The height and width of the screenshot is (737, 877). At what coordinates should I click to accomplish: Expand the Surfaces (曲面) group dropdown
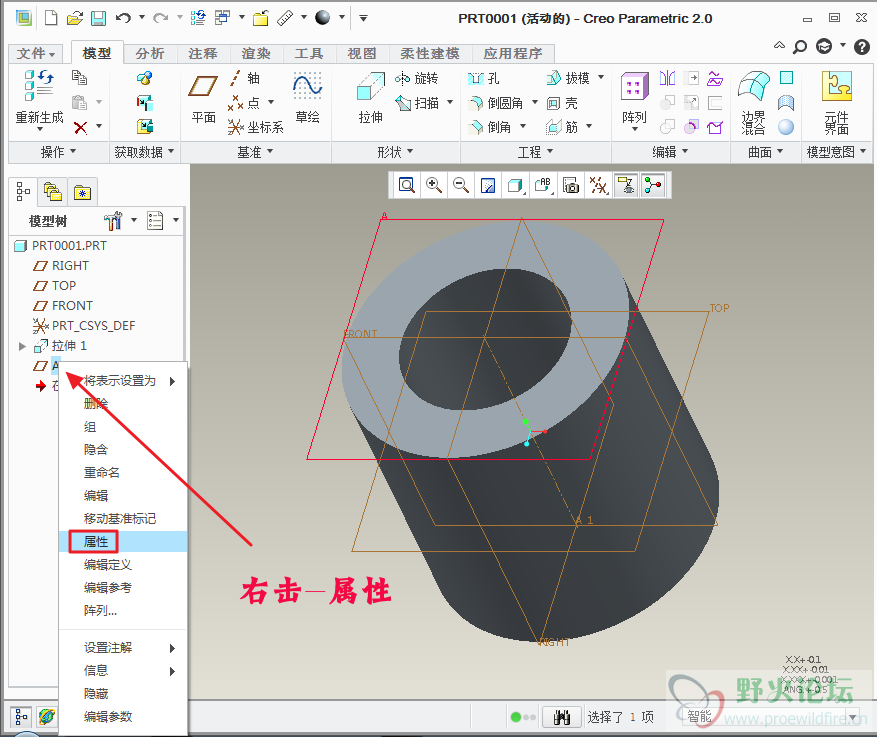pos(766,152)
